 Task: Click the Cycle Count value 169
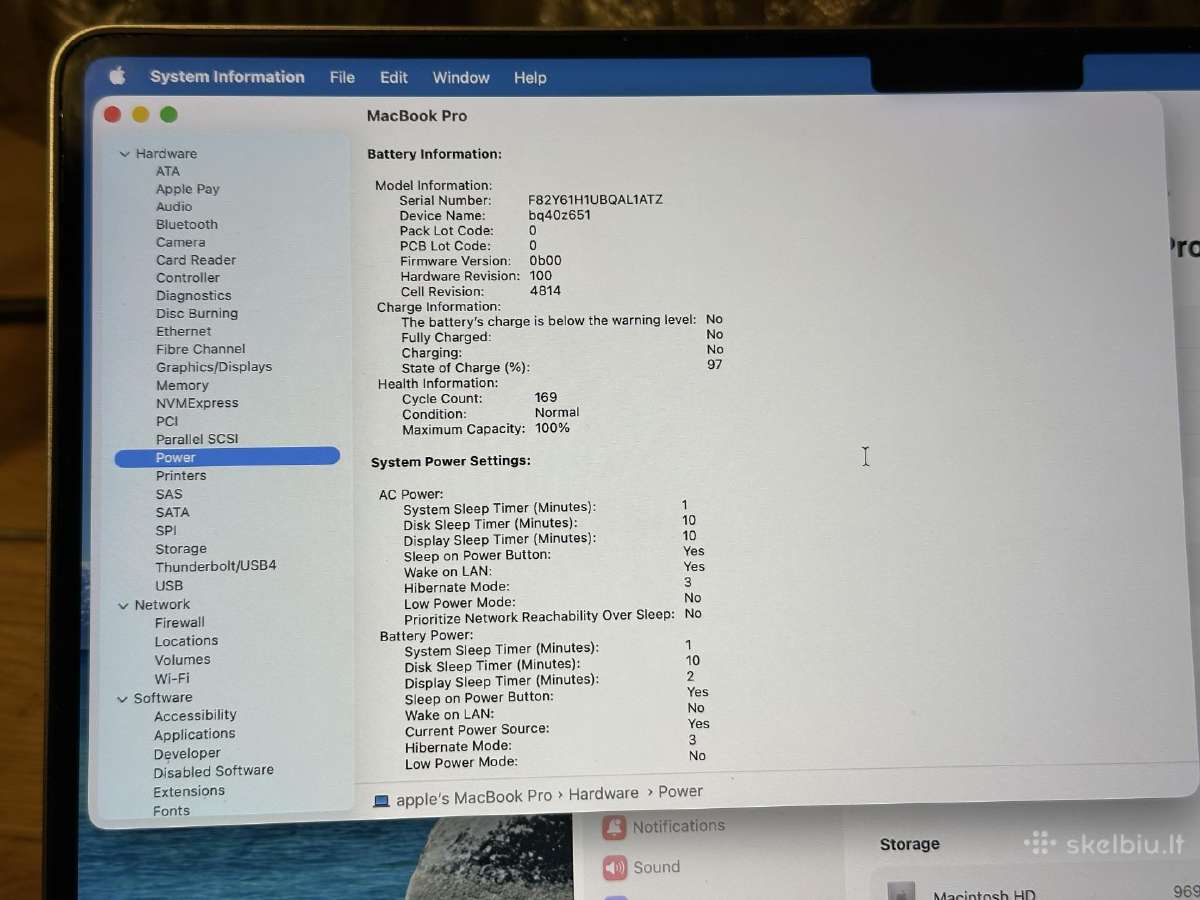tap(546, 398)
